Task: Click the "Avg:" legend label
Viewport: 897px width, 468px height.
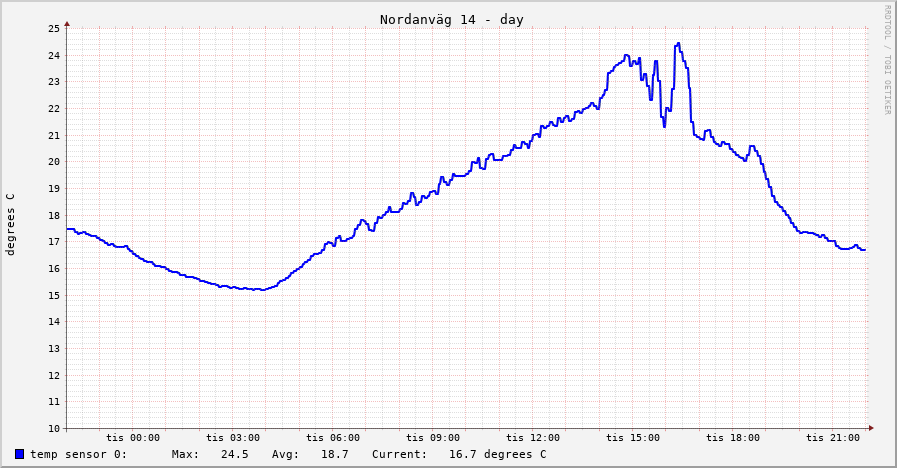Action: coord(285,454)
